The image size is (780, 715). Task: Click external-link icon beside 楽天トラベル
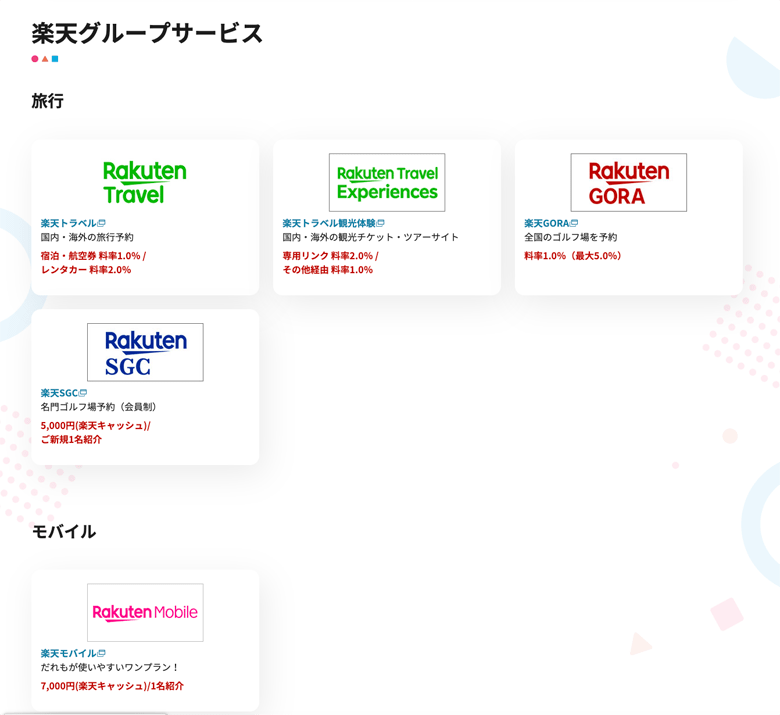(101, 223)
